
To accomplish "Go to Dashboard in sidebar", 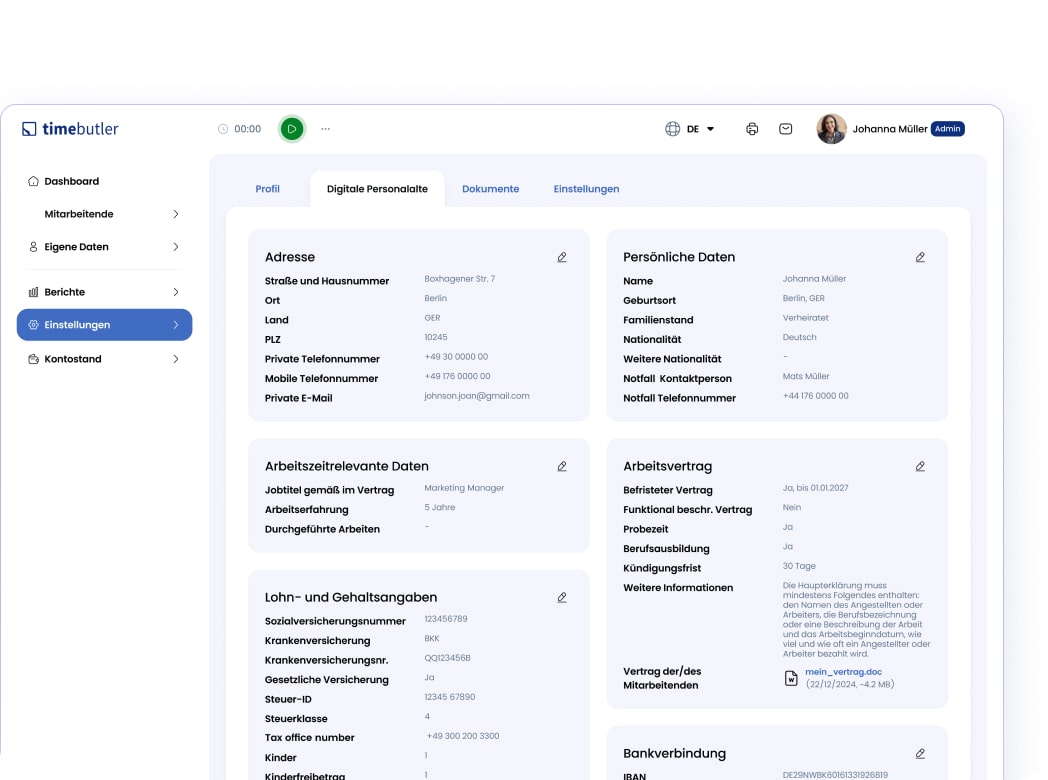I will pyautogui.click(x=71, y=181).
